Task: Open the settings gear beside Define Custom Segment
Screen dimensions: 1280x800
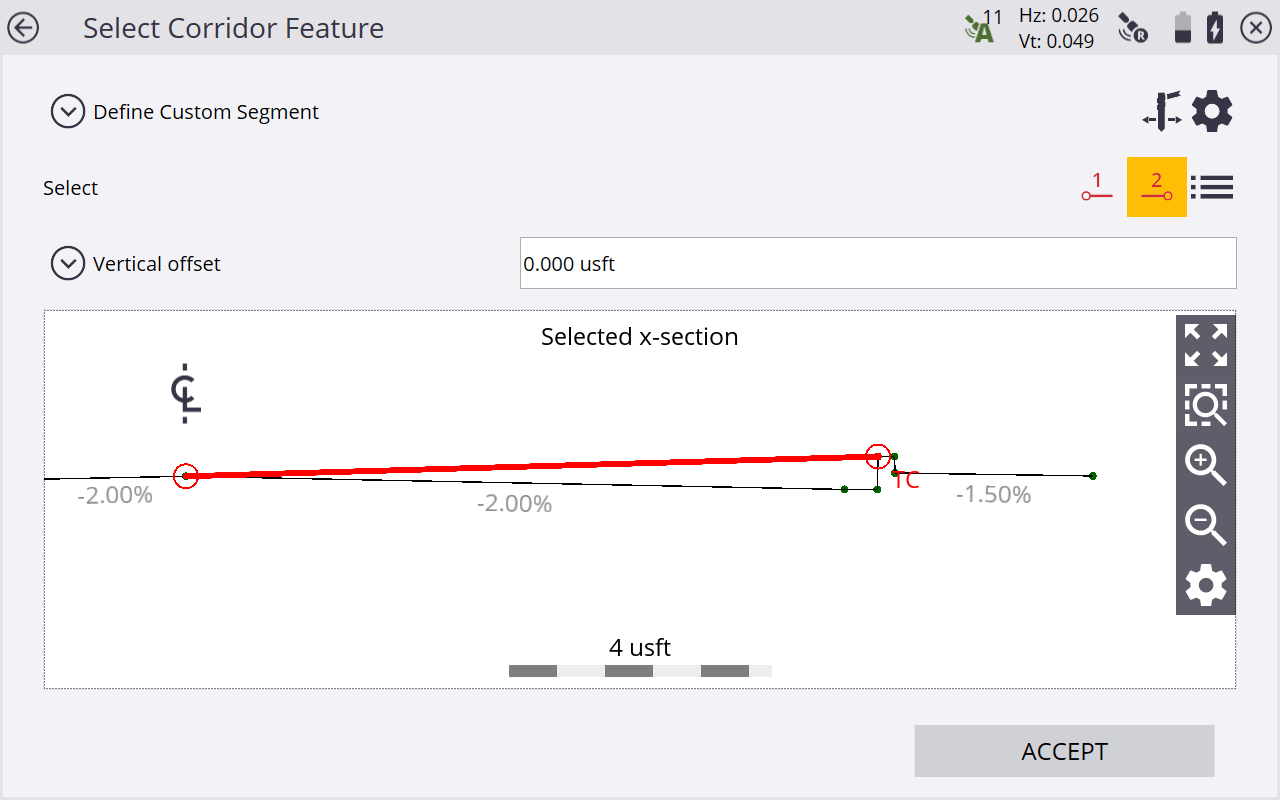Action: click(x=1212, y=111)
